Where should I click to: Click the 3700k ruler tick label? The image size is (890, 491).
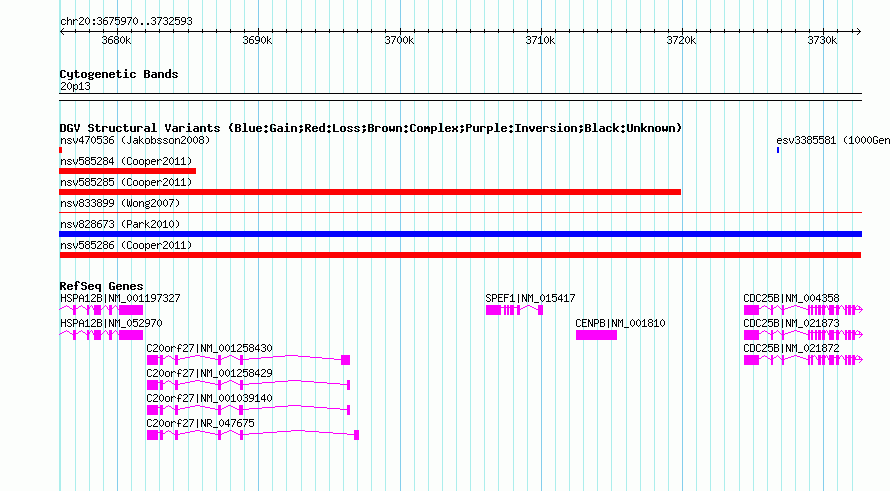point(399,40)
